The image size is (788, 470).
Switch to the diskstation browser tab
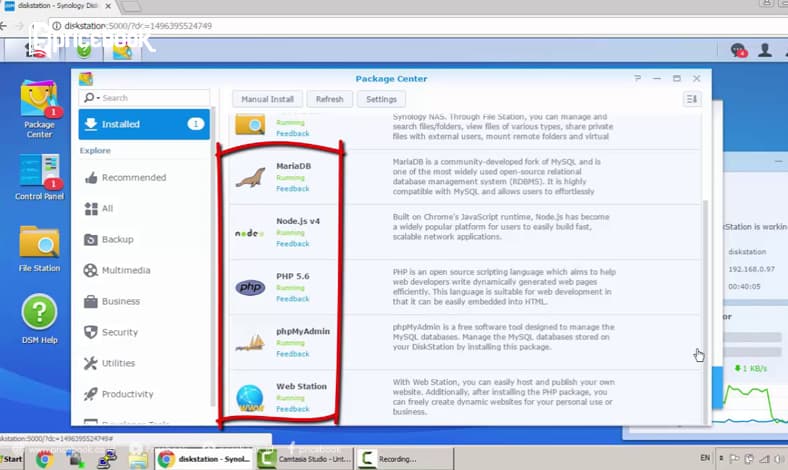point(58,6)
